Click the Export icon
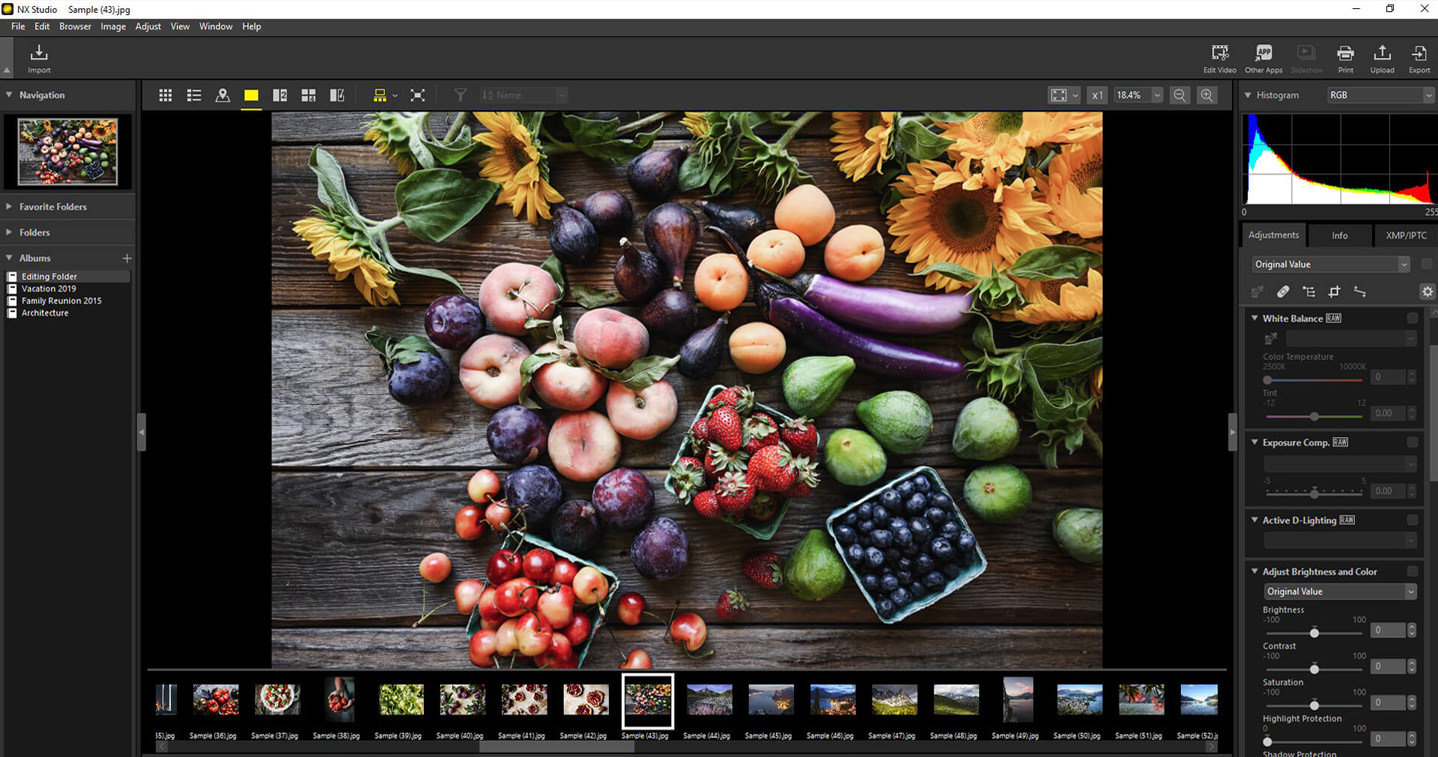The height and width of the screenshot is (757, 1438). coord(1419,59)
